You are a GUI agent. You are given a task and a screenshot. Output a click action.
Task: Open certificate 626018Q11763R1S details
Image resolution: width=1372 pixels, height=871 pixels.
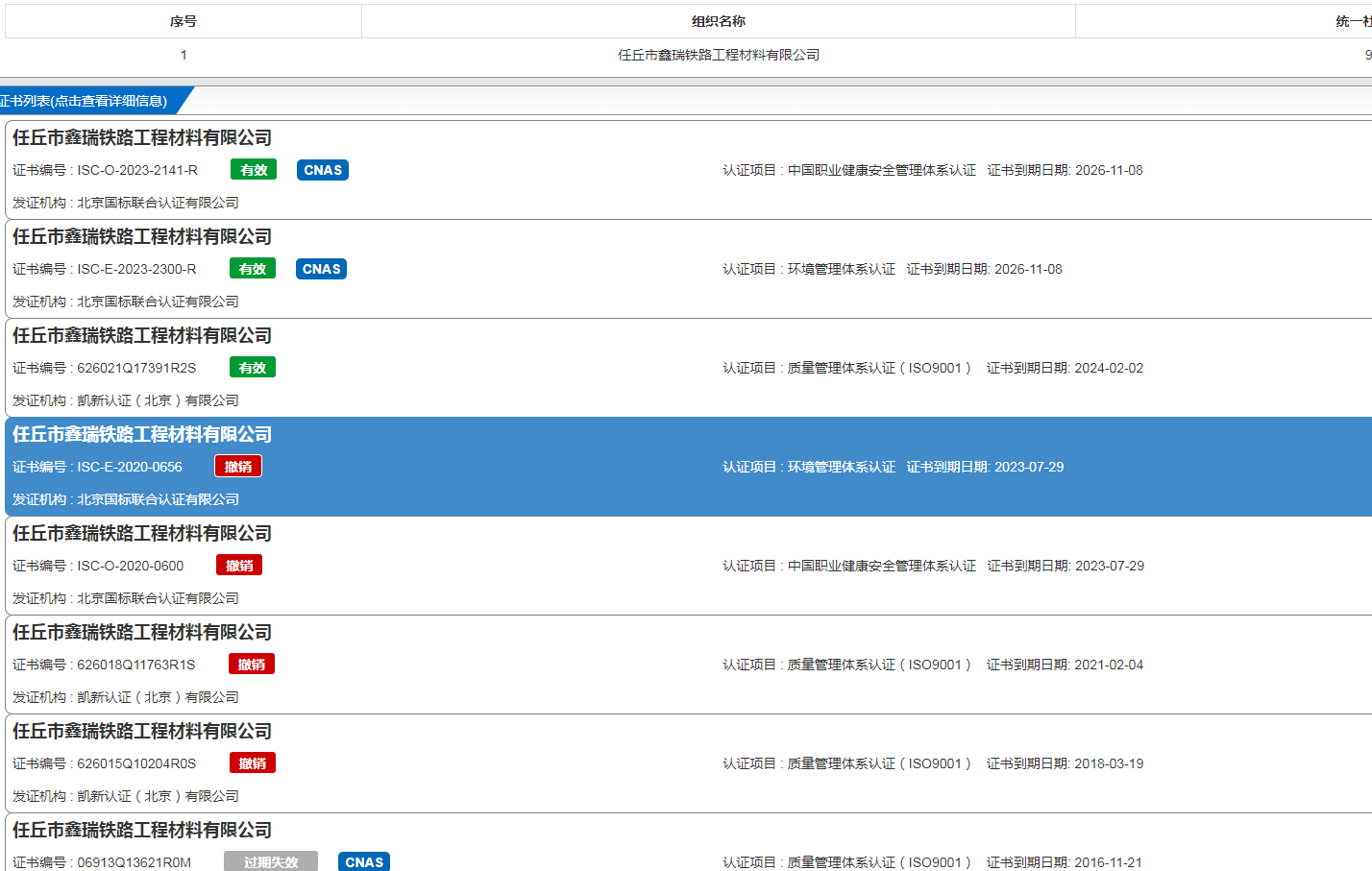pos(688,665)
